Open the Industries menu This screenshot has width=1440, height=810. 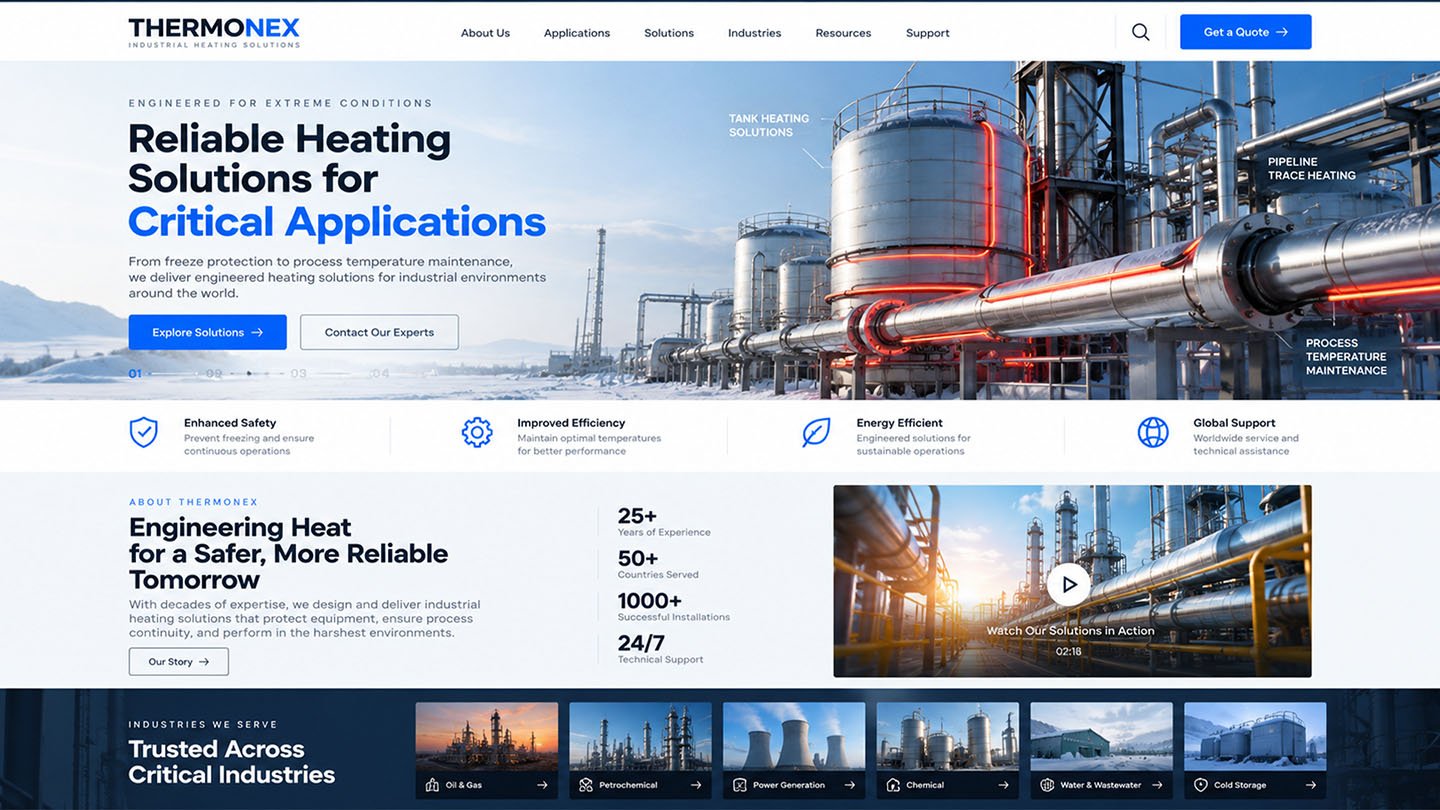coord(755,33)
